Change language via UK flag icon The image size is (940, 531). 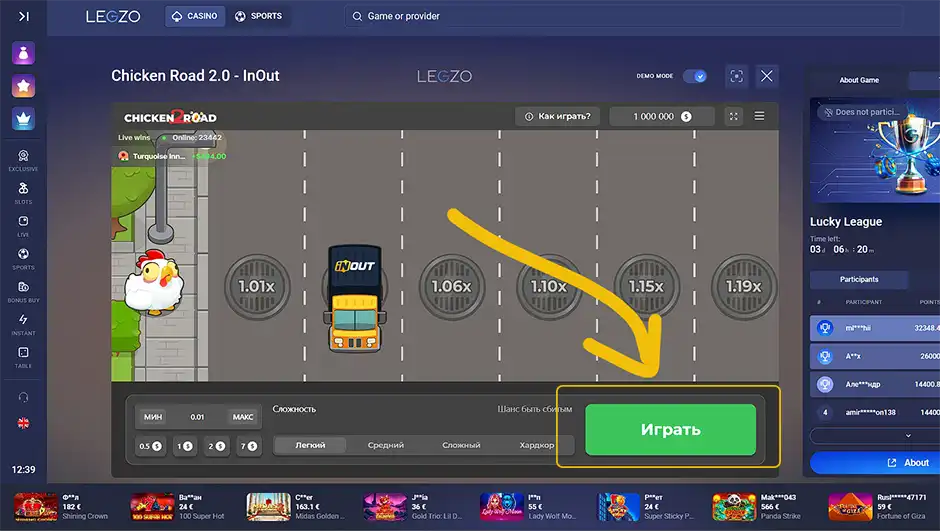(23, 423)
